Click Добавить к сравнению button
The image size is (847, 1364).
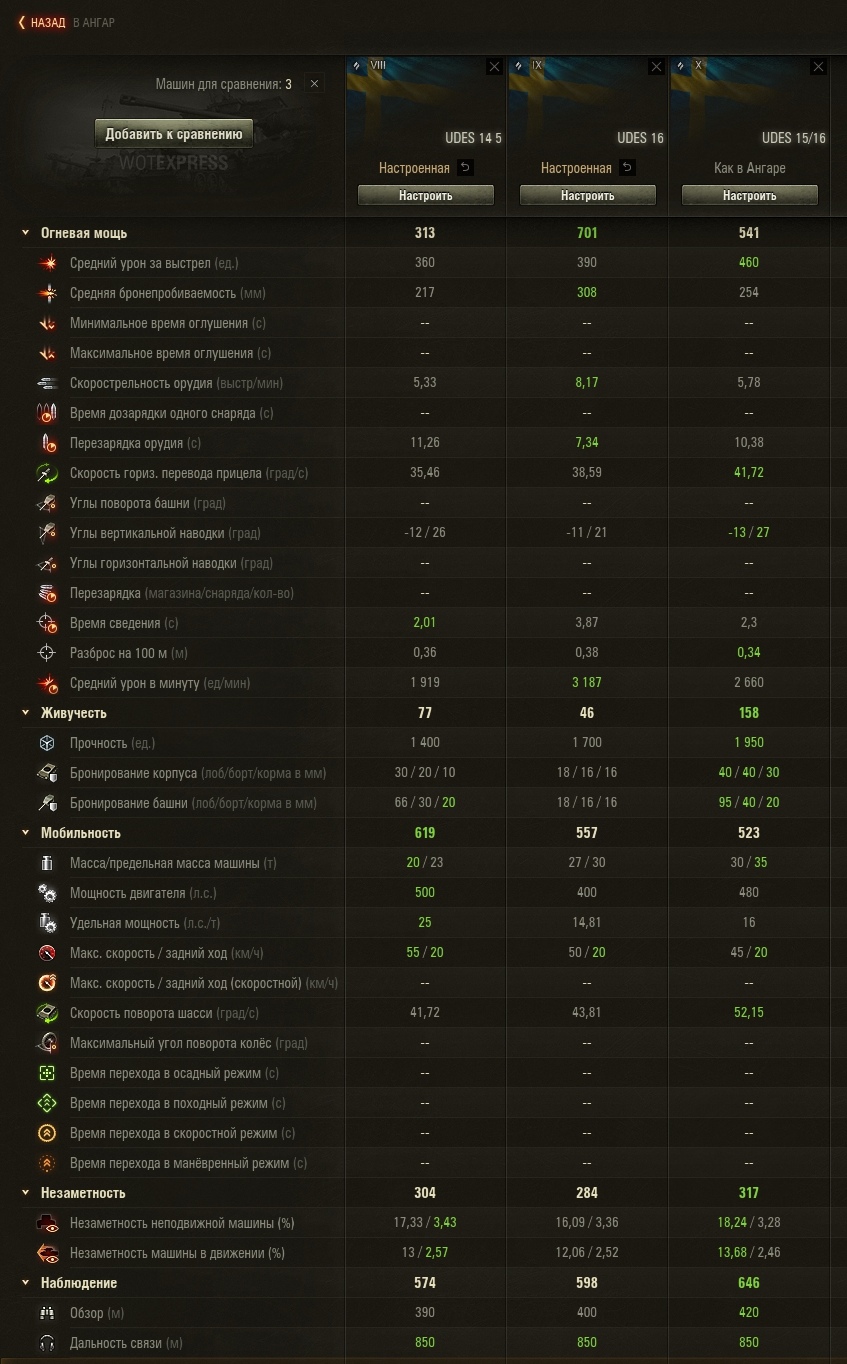tap(174, 134)
